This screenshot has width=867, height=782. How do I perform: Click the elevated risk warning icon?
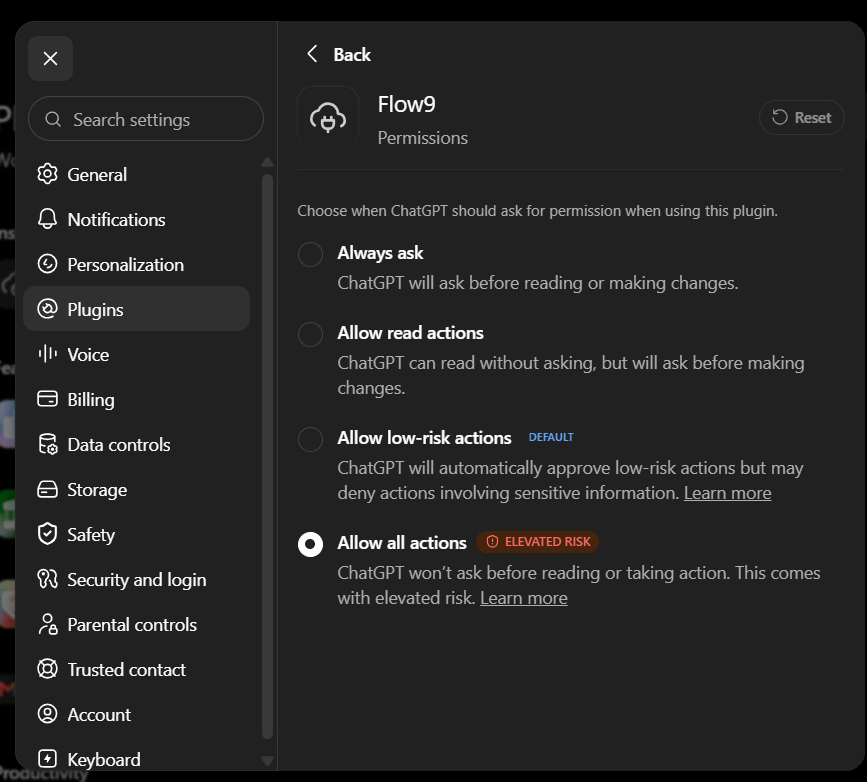[x=492, y=541]
